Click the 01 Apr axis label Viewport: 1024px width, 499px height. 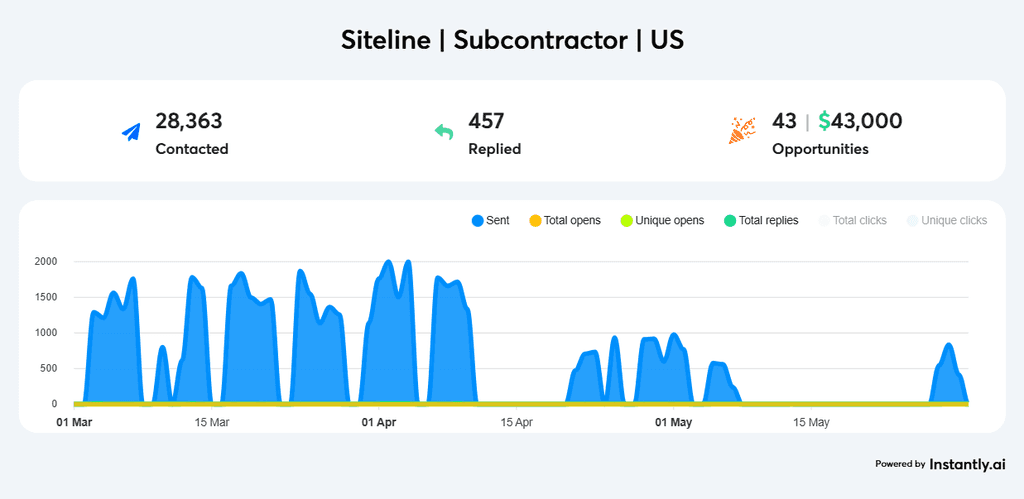point(379,423)
